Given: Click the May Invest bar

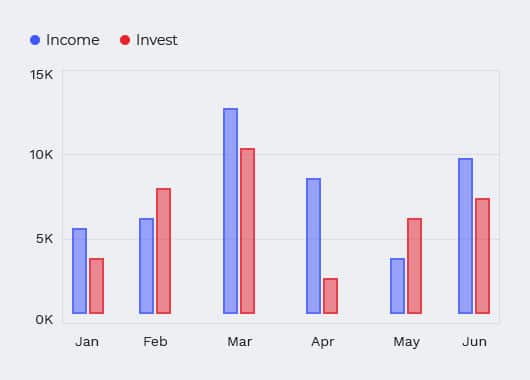Looking at the screenshot, I should pyautogui.click(x=415, y=266).
